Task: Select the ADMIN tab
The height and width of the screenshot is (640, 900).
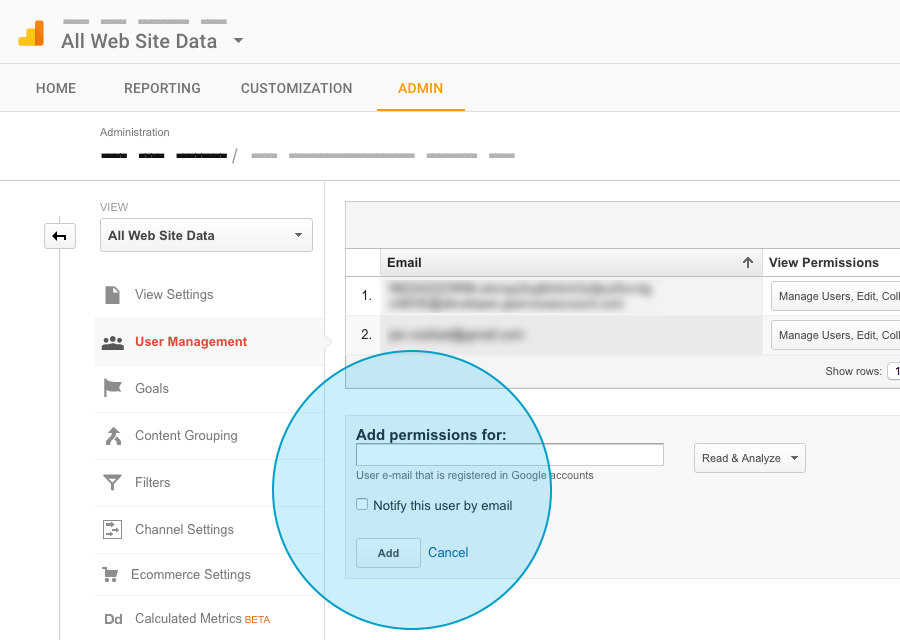Action: point(421,88)
